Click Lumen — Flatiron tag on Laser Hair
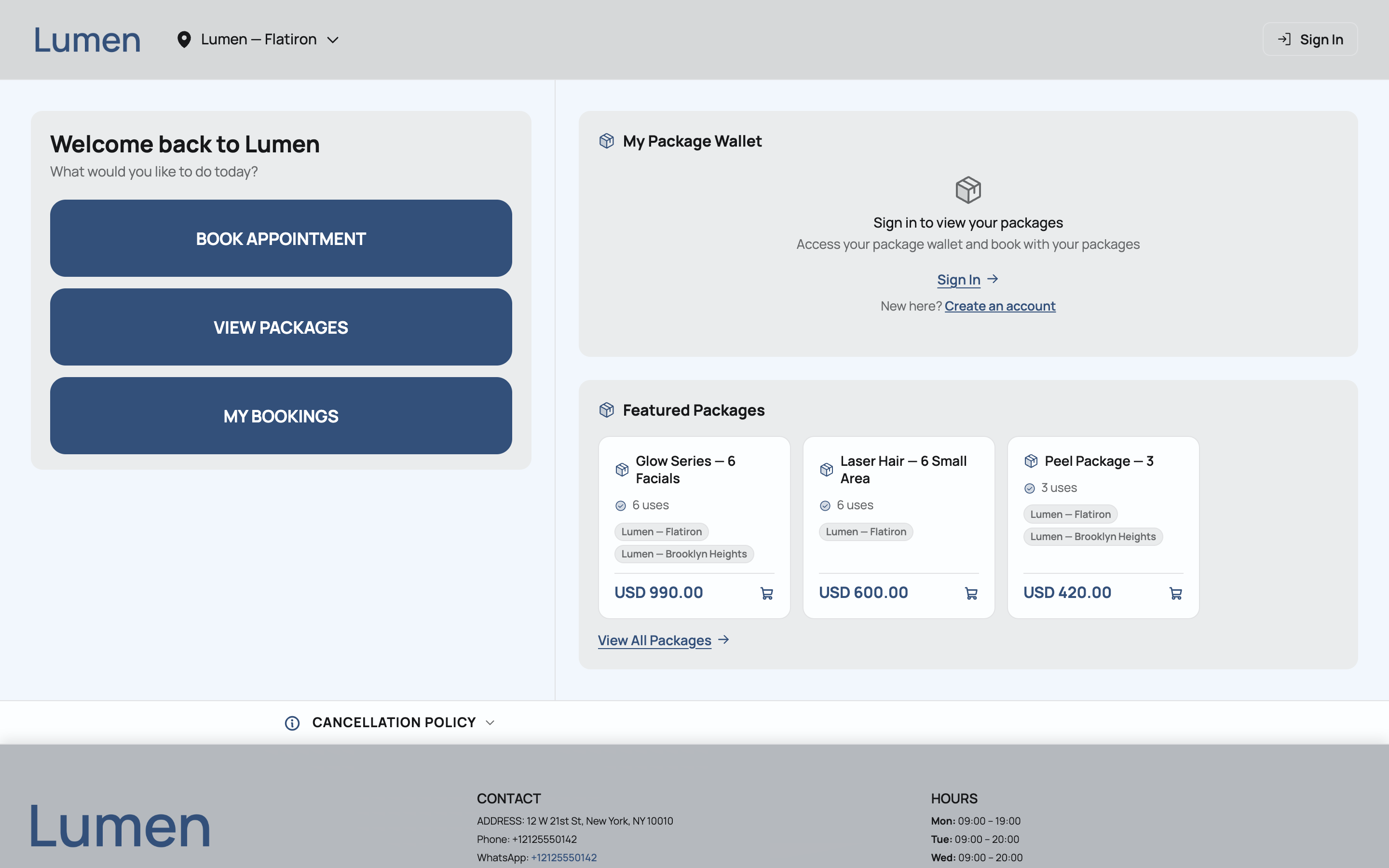1389x868 pixels. [866, 531]
